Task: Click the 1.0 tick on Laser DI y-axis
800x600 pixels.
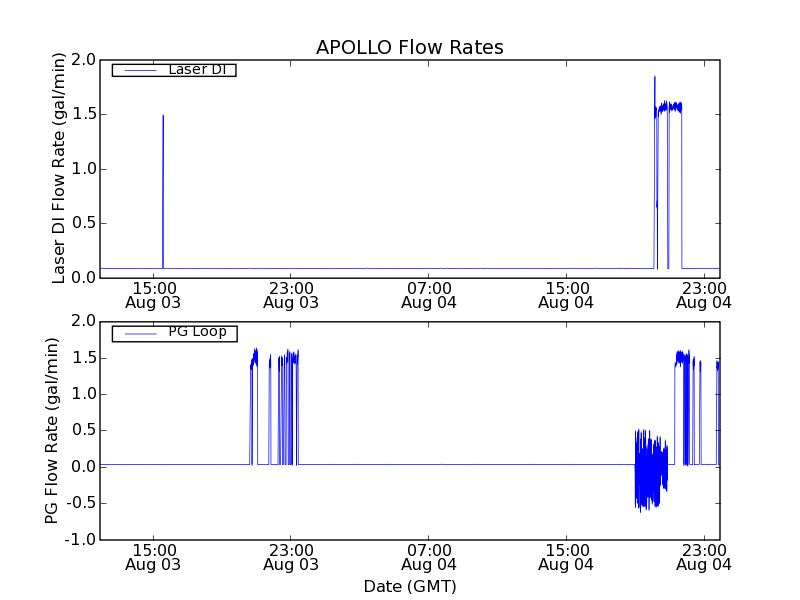Action: (84, 169)
